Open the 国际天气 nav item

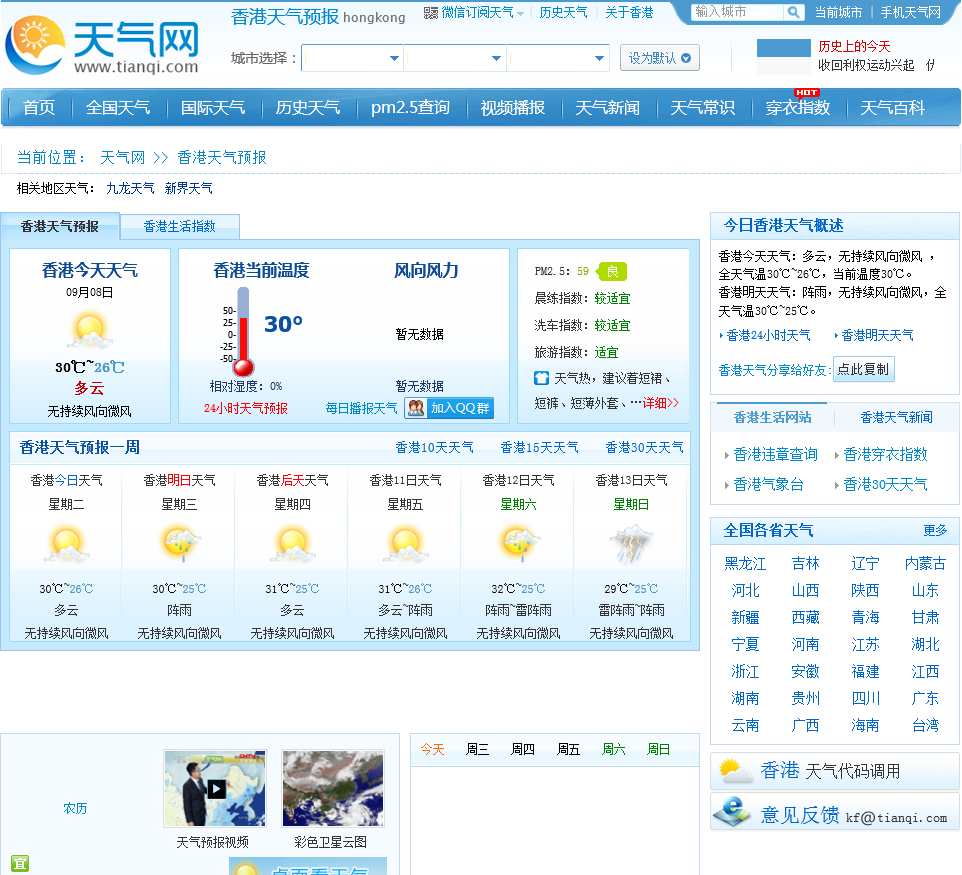[213, 108]
